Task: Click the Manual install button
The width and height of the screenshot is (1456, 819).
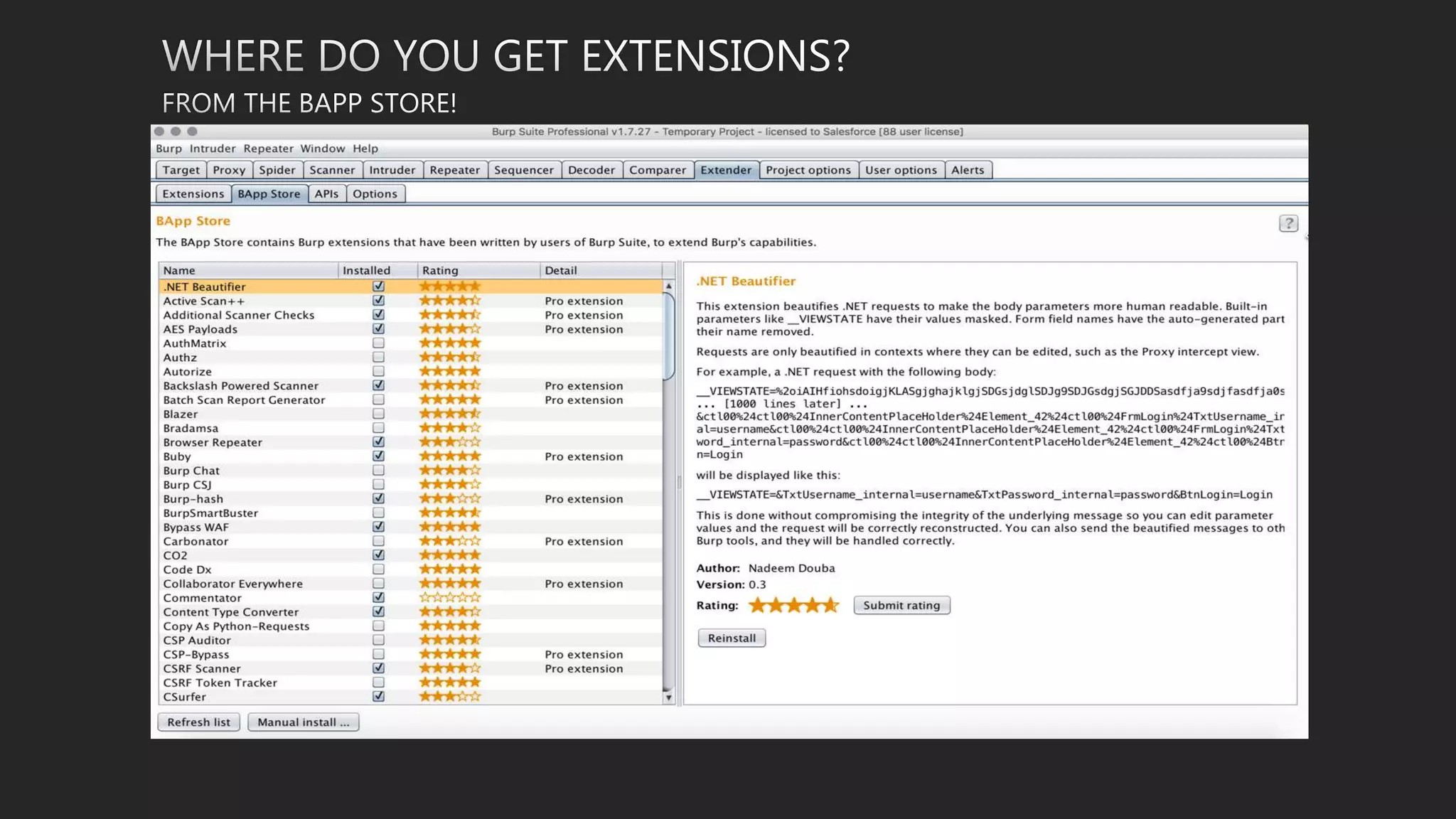Action: (303, 722)
